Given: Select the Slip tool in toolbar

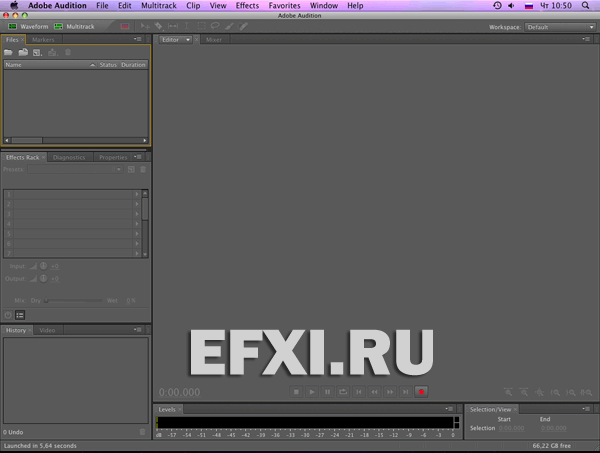Looking at the screenshot, I should pyautogui.click(x=173, y=26).
